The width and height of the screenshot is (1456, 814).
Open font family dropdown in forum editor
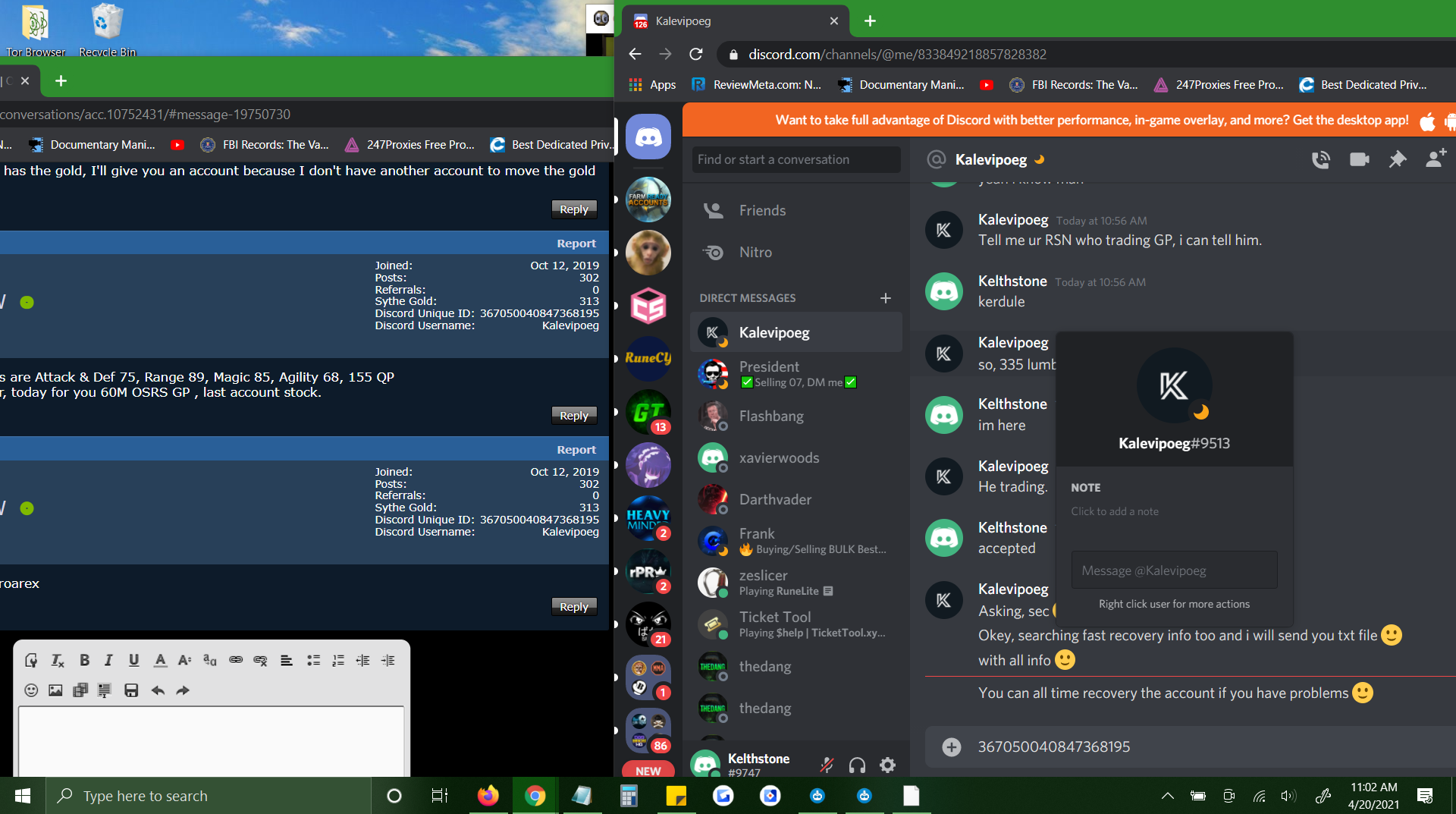point(210,661)
